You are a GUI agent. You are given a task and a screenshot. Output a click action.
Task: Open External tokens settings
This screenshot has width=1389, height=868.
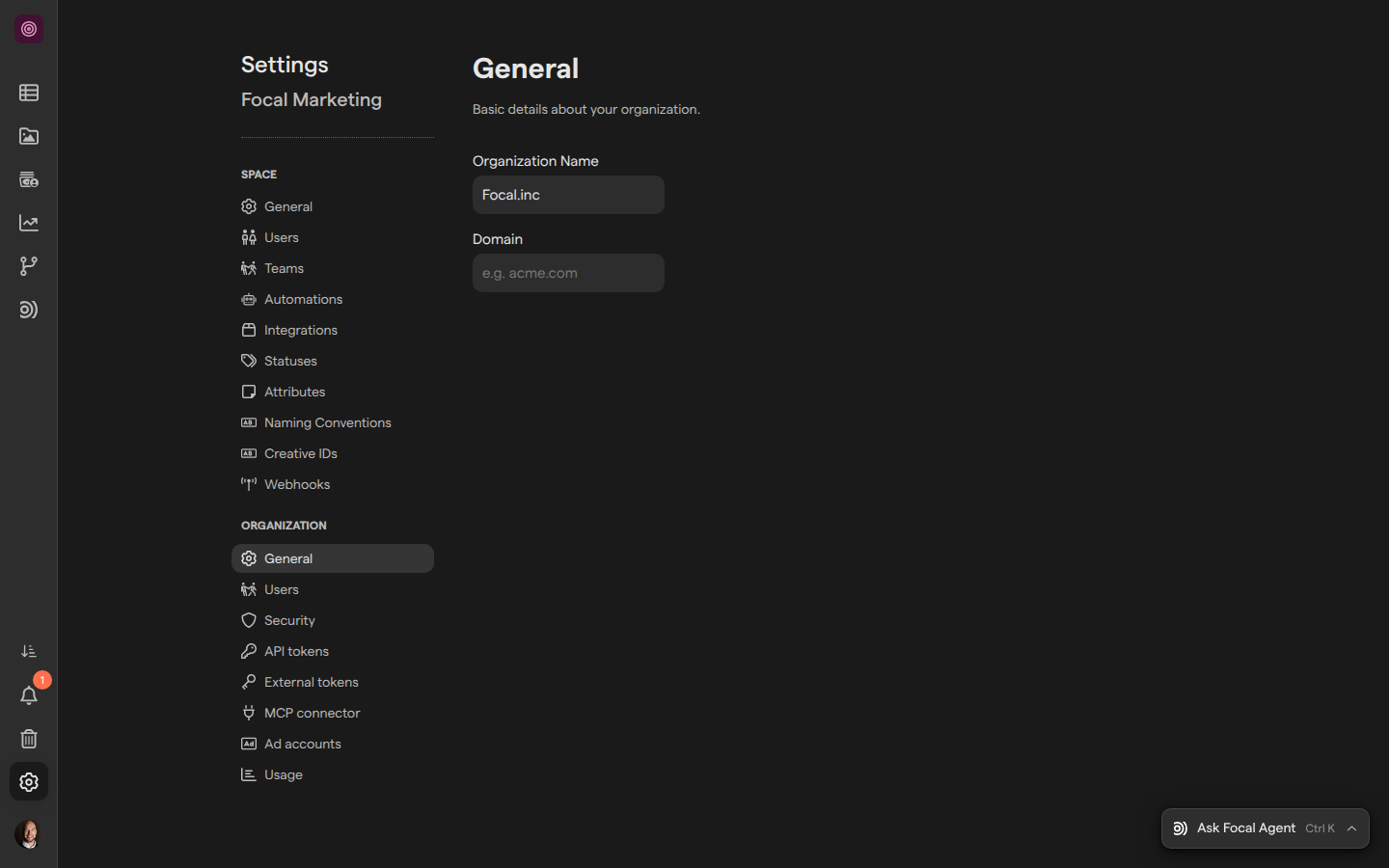pyautogui.click(x=333, y=682)
